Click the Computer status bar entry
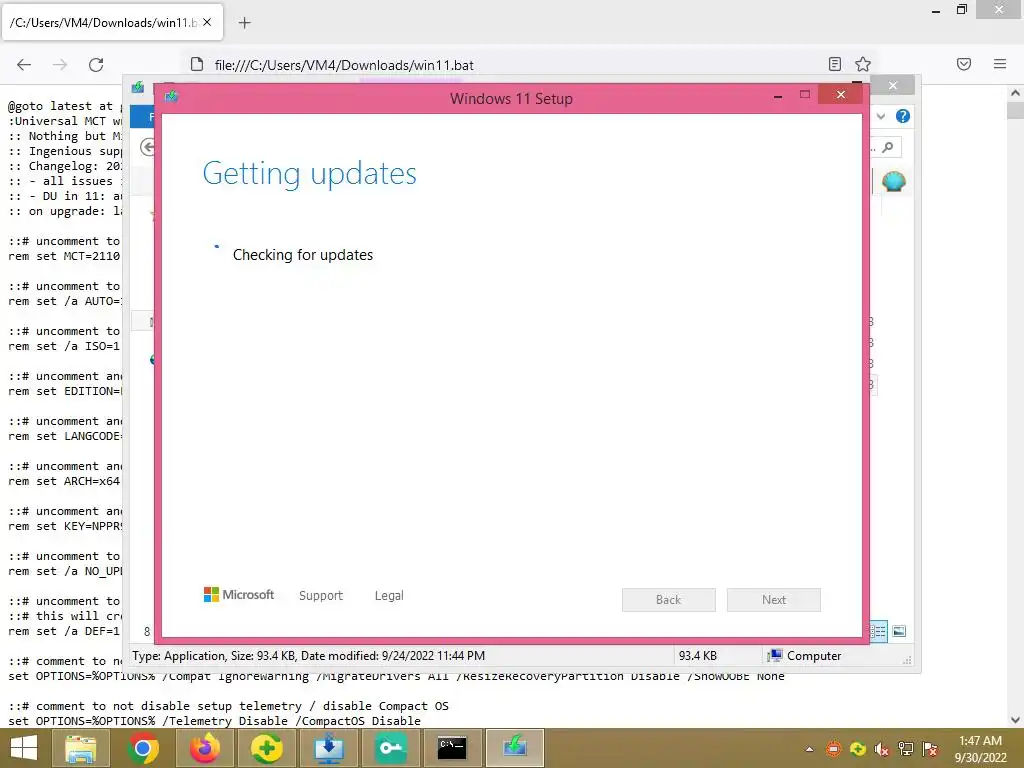The height and width of the screenshot is (768, 1024). coord(805,656)
